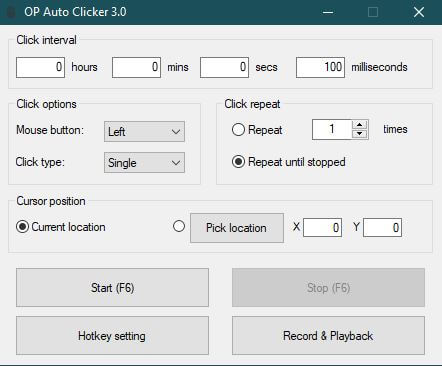Click the Pick location button
Screen dimensions: 442x366
click(237, 228)
